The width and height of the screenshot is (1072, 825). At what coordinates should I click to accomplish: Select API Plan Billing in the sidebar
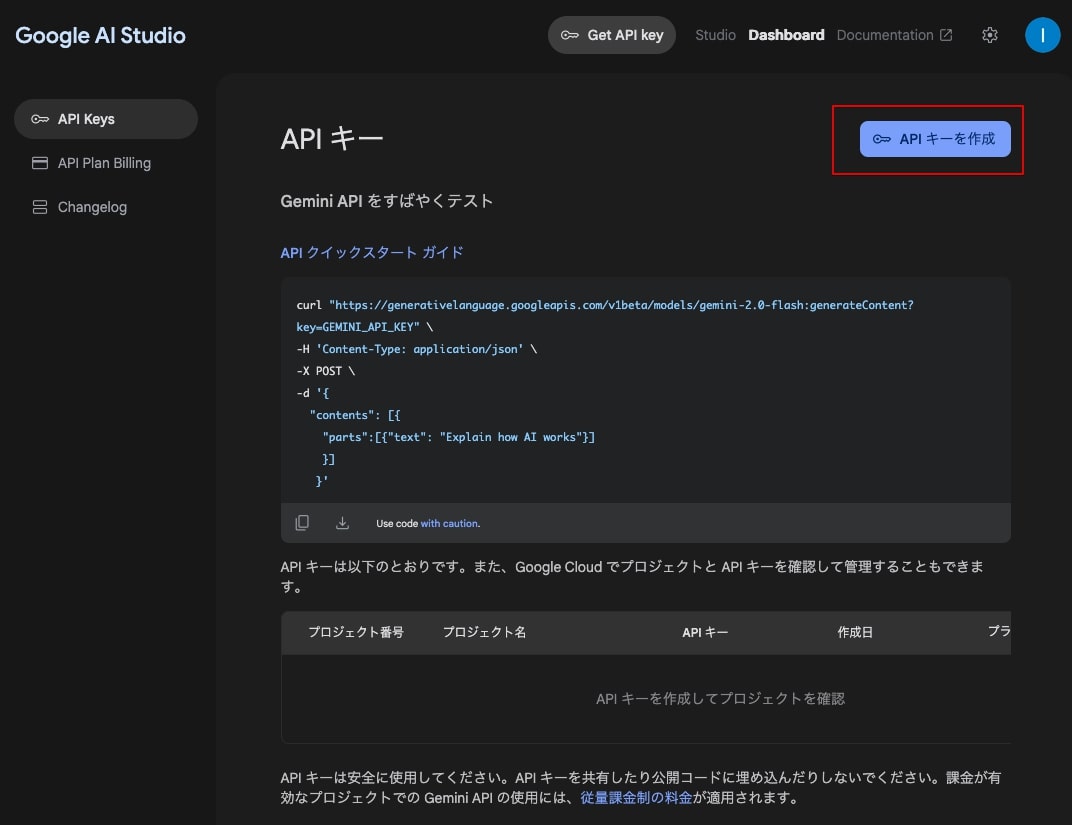click(x=104, y=163)
